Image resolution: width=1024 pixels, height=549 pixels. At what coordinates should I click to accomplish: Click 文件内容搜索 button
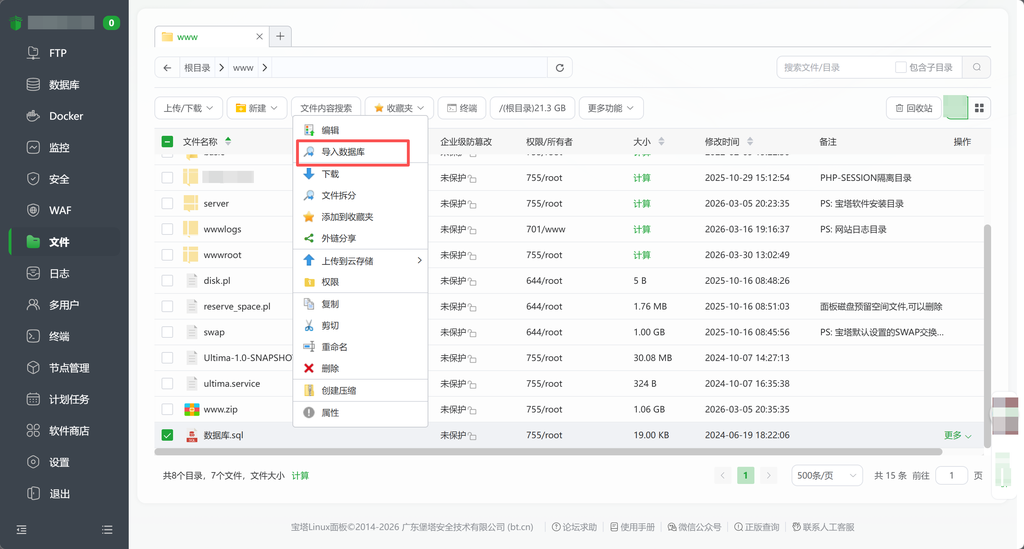326,108
